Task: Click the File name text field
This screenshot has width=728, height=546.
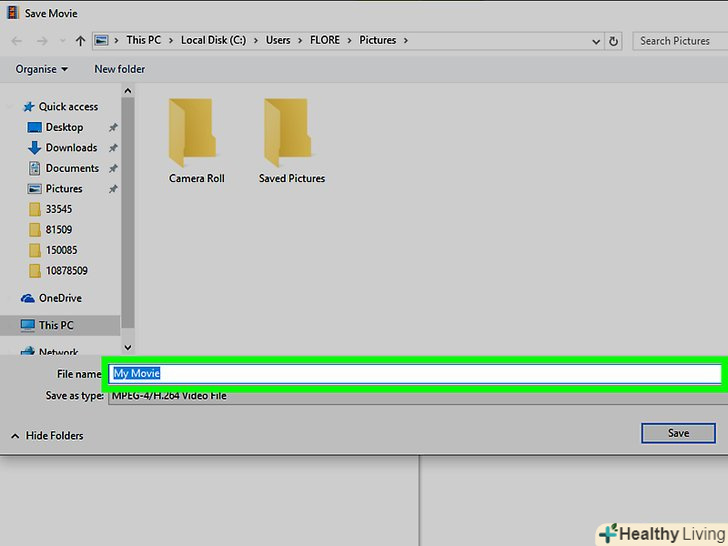Action: [415, 374]
